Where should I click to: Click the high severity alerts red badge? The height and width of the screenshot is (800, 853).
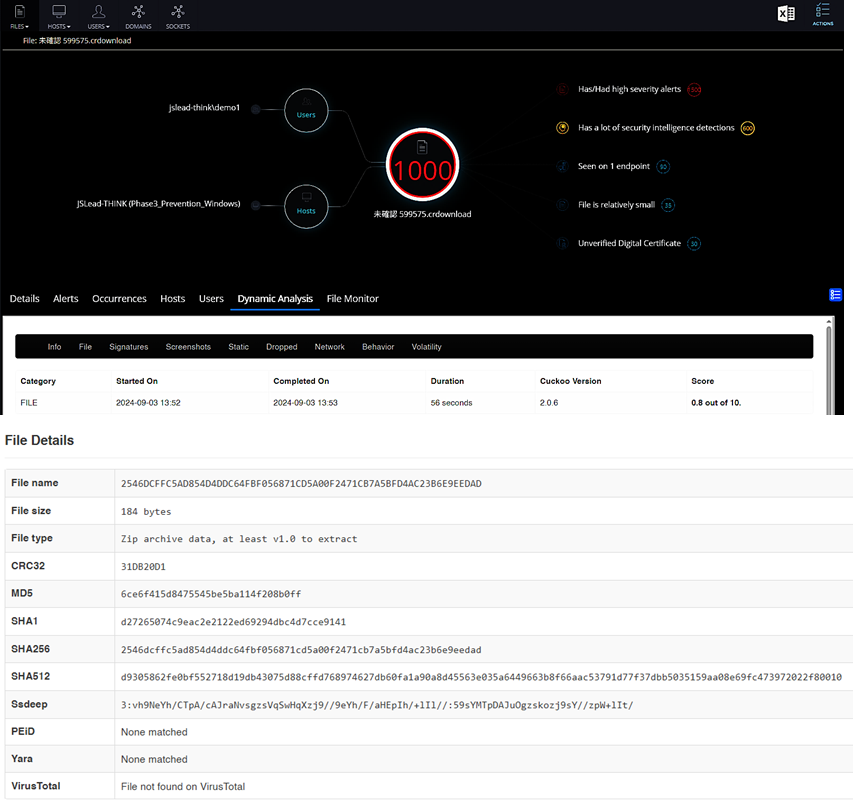point(694,90)
